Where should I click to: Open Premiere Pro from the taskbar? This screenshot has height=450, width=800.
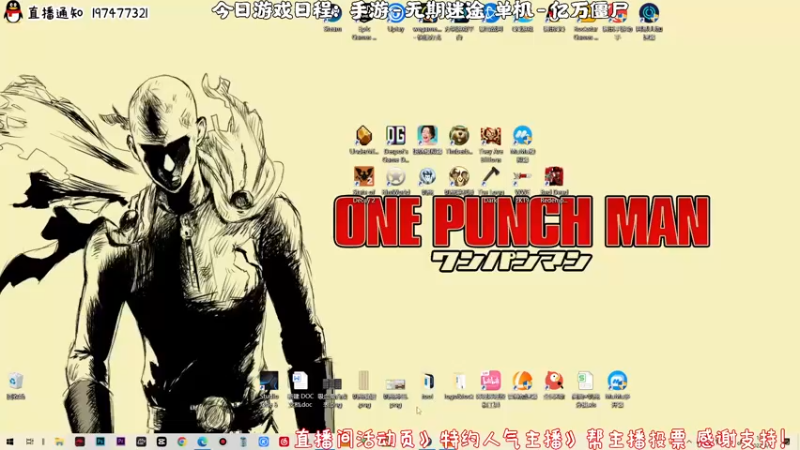pos(120,442)
